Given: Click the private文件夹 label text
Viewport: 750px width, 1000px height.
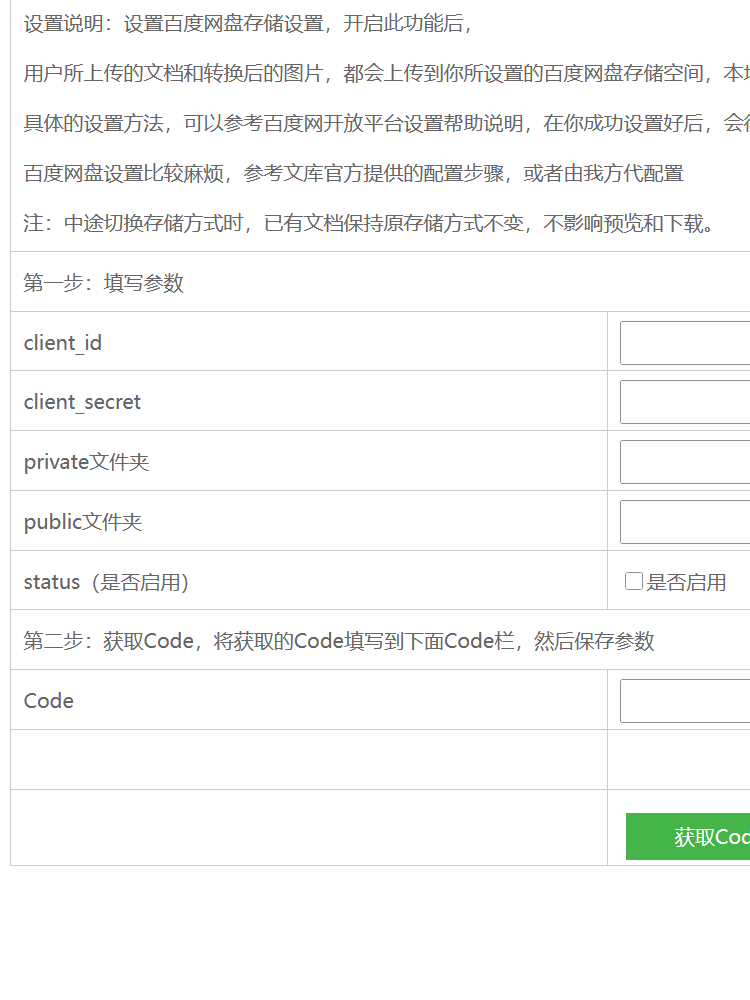Looking at the screenshot, I should tap(87, 462).
